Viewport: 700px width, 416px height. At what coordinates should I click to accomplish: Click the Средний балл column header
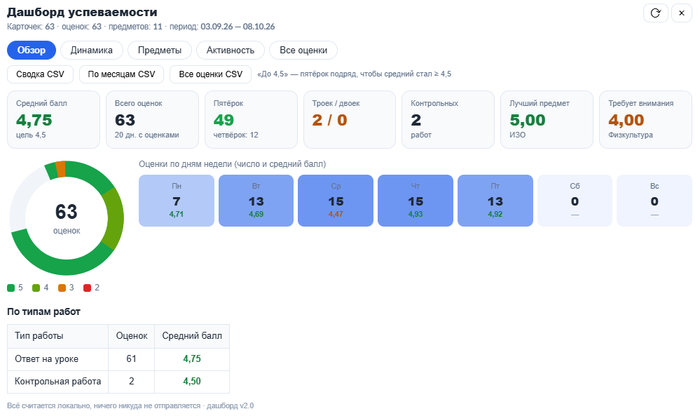pyautogui.click(x=192, y=336)
